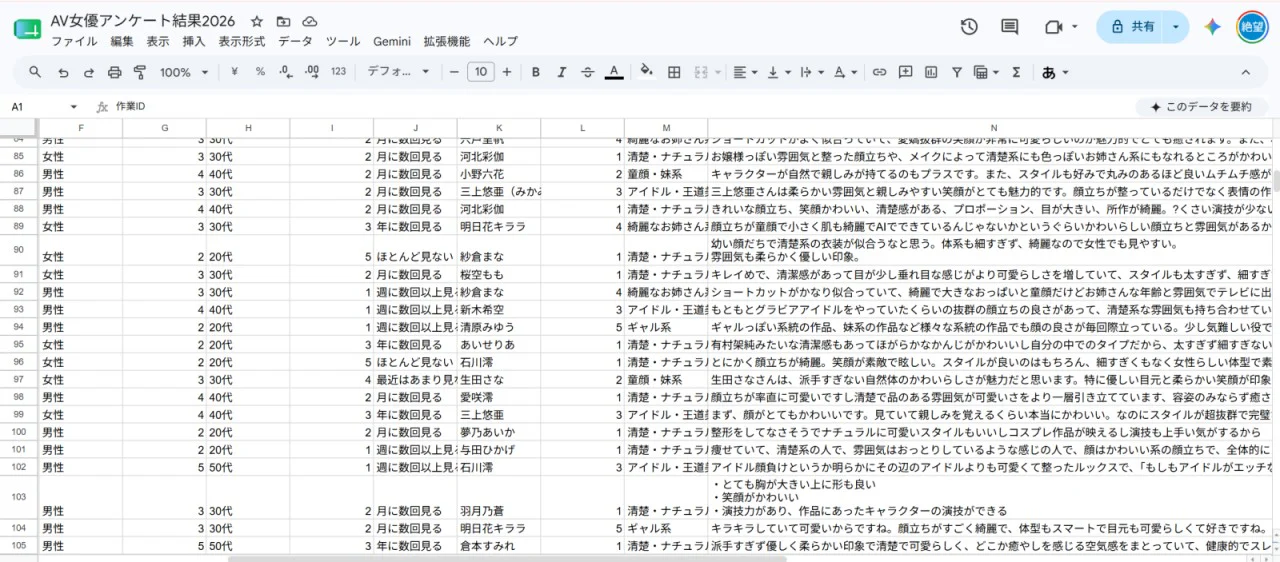The image size is (1280, 562).
Task: Click the redo arrow
Action: [89, 72]
